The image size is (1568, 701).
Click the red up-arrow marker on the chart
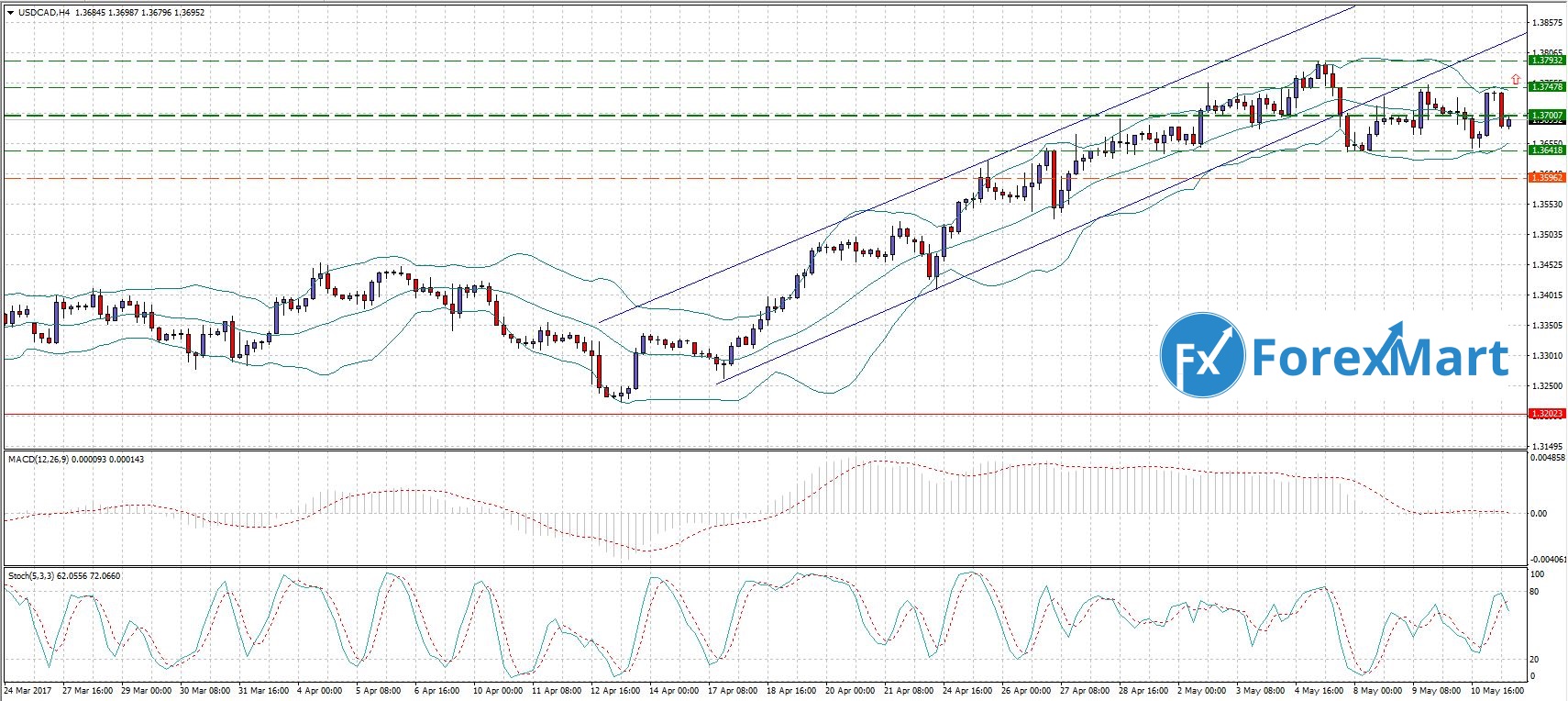pos(1516,80)
